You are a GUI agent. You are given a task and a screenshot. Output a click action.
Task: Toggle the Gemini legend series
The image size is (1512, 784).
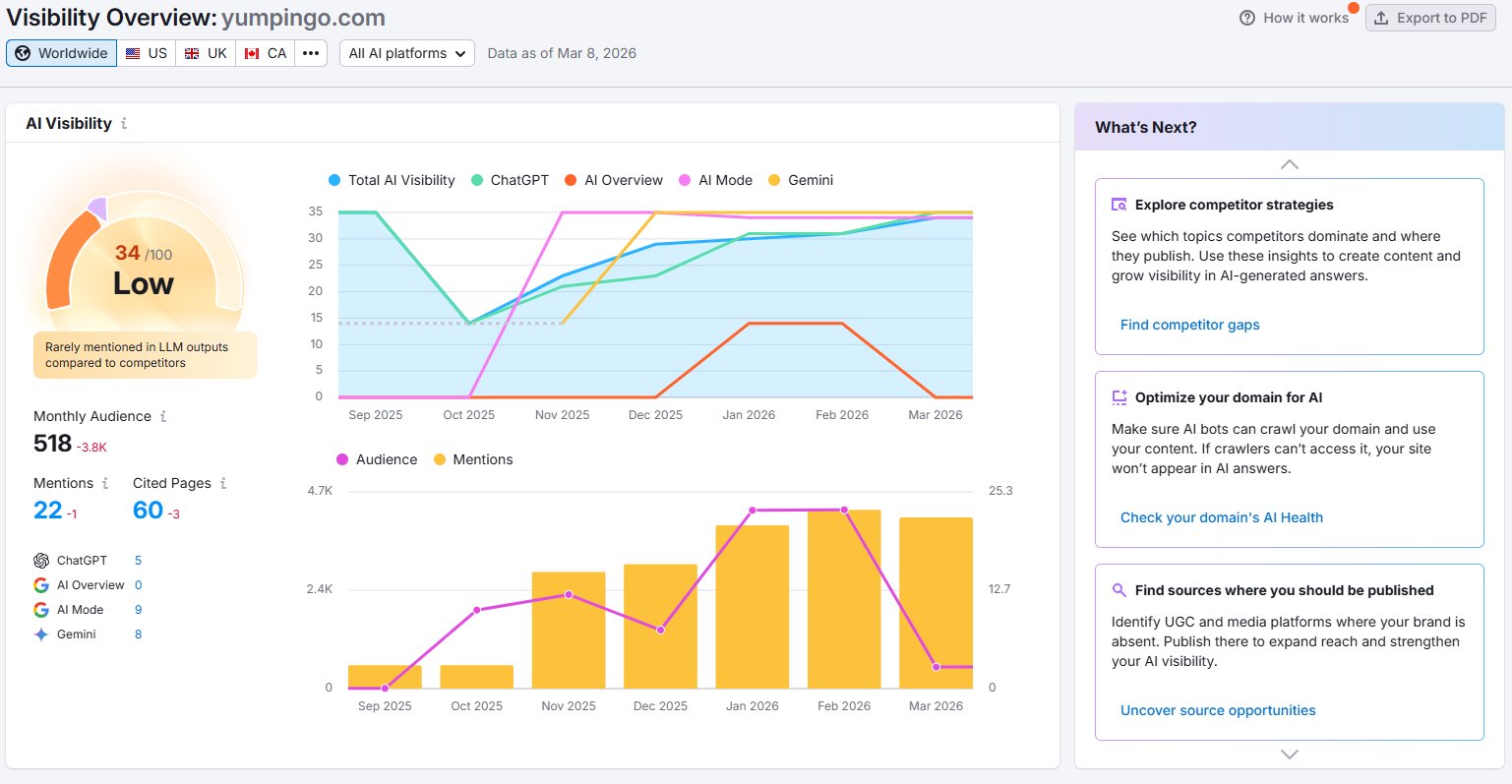click(801, 180)
